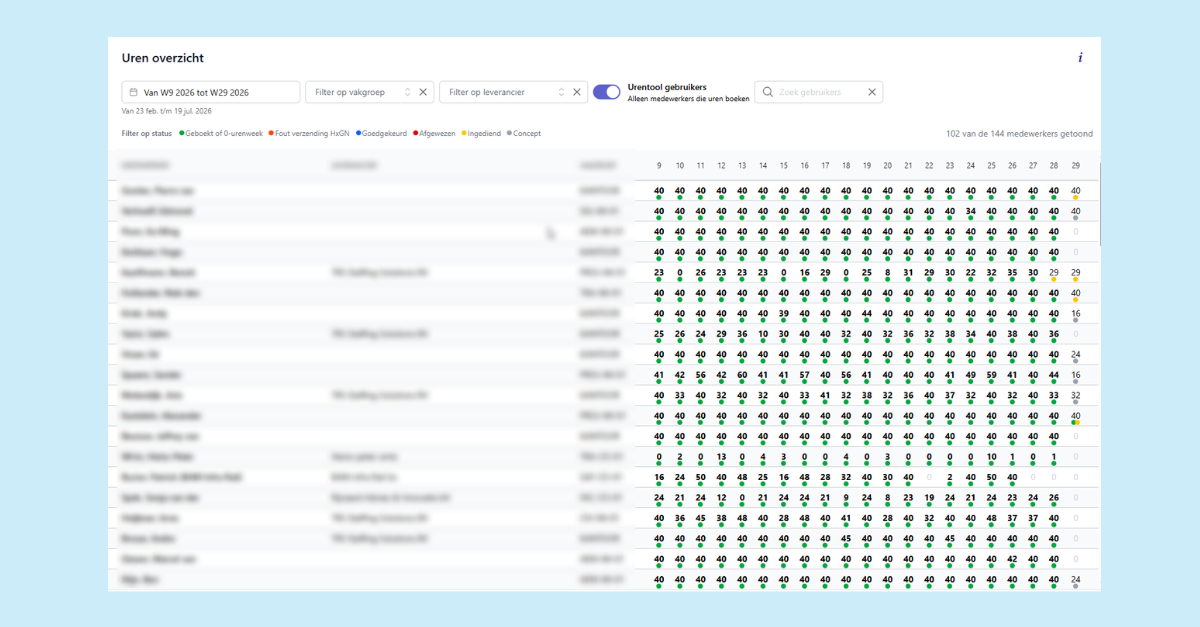Filter on status 'Goedgekeurd'
Image resolution: width=1200 pixels, height=627 pixels.
tap(380, 133)
